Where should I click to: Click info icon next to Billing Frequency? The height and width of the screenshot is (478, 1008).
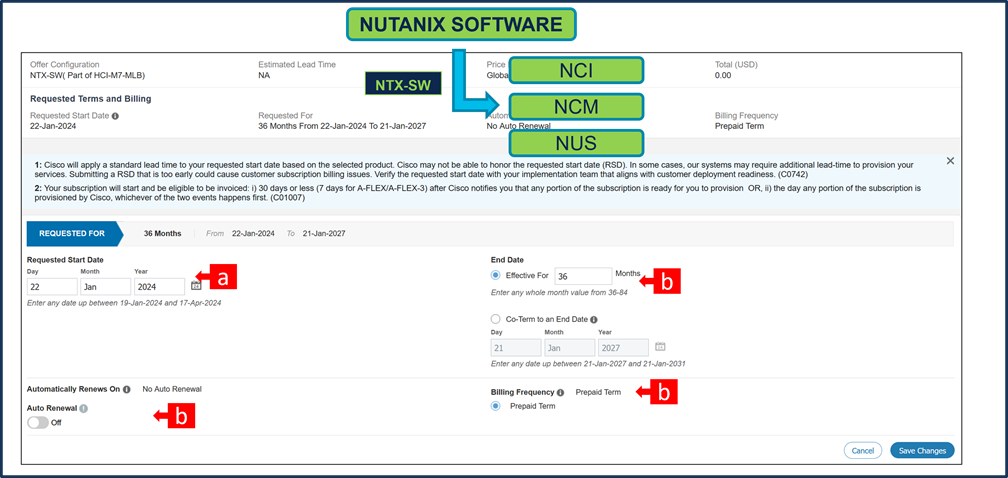click(561, 393)
